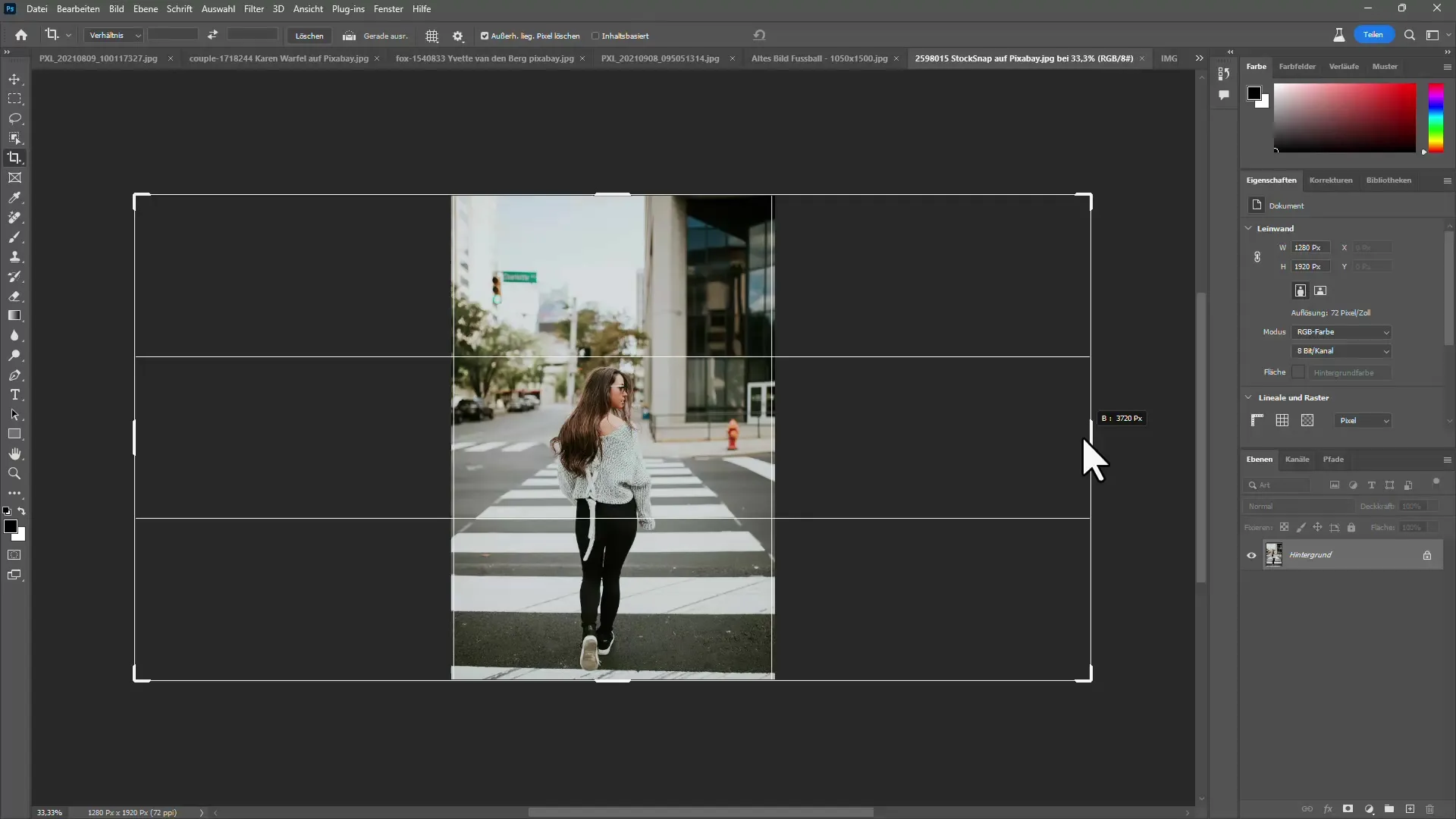This screenshot has width=1456, height=819.
Task: Select the Path Selection tool
Action: point(14,414)
